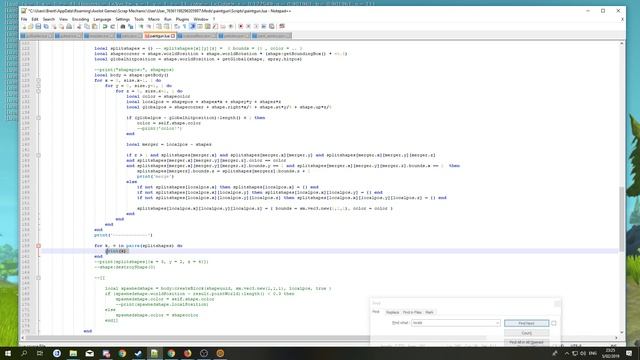This screenshot has width=640, height=360.
Task: Open the Language menu
Action: tap(102, 19)
